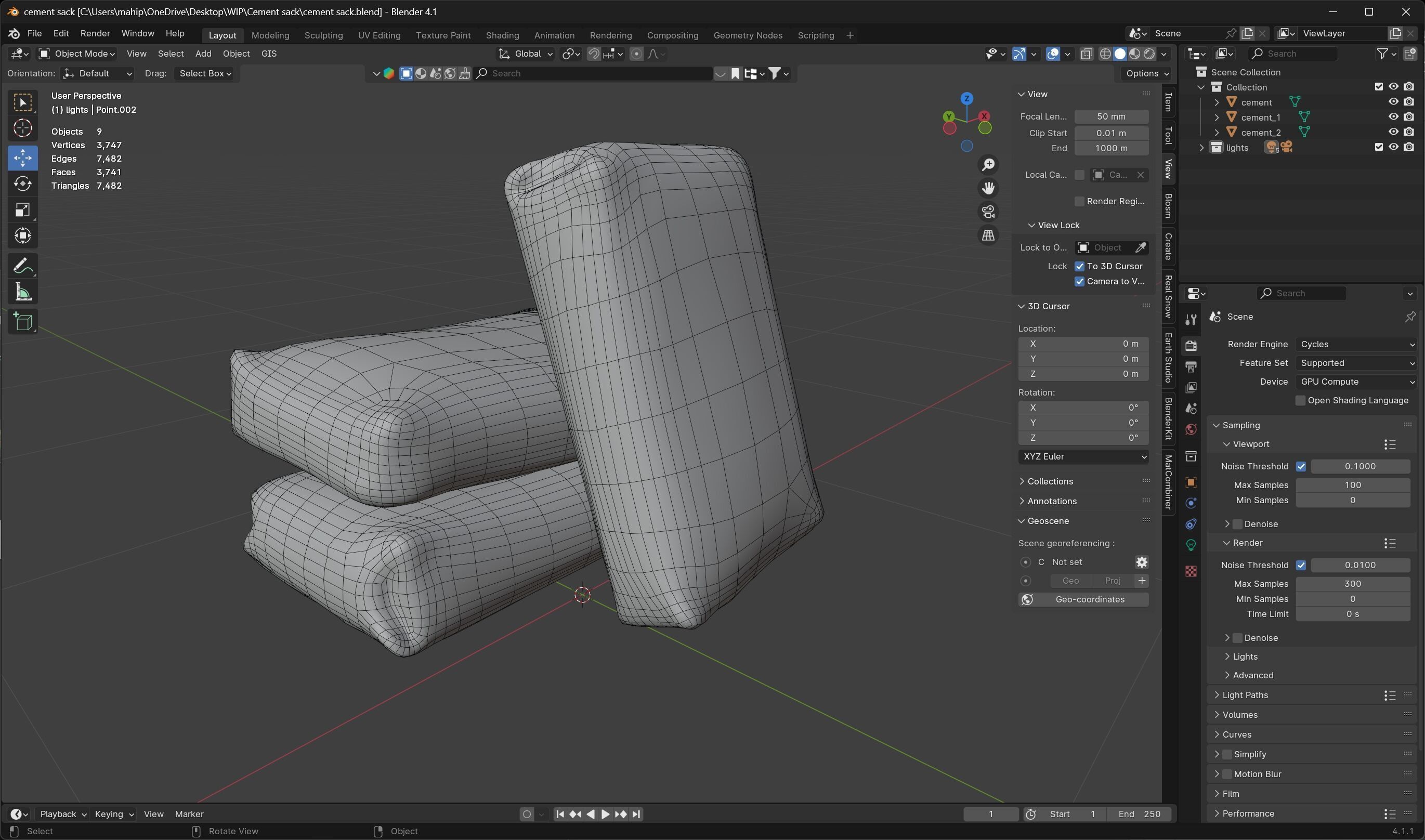Toggle camera view icon in viewport

coord(988,212)
